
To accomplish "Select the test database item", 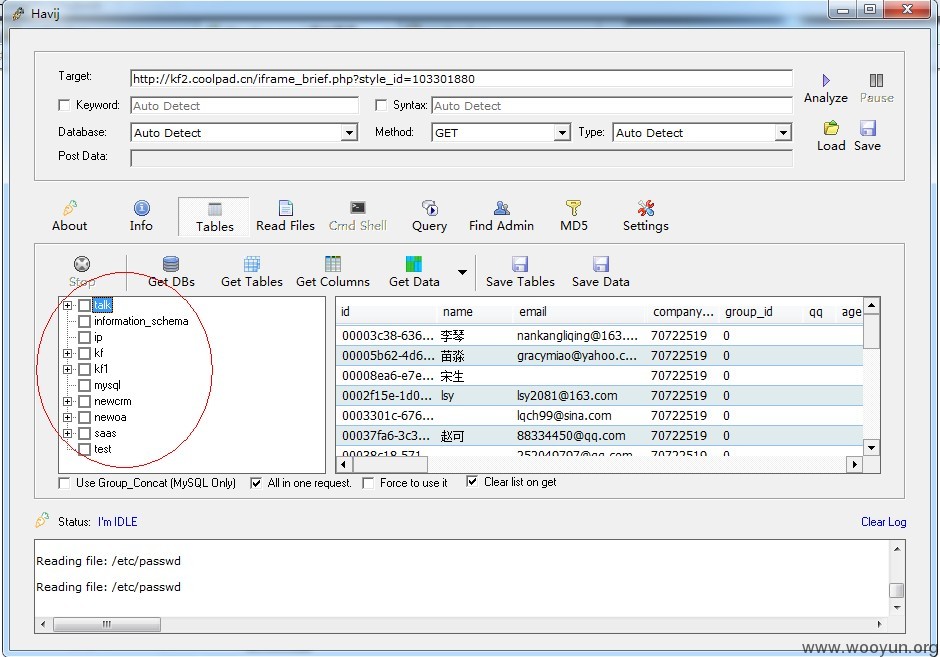I will click(x=103, y=449).
